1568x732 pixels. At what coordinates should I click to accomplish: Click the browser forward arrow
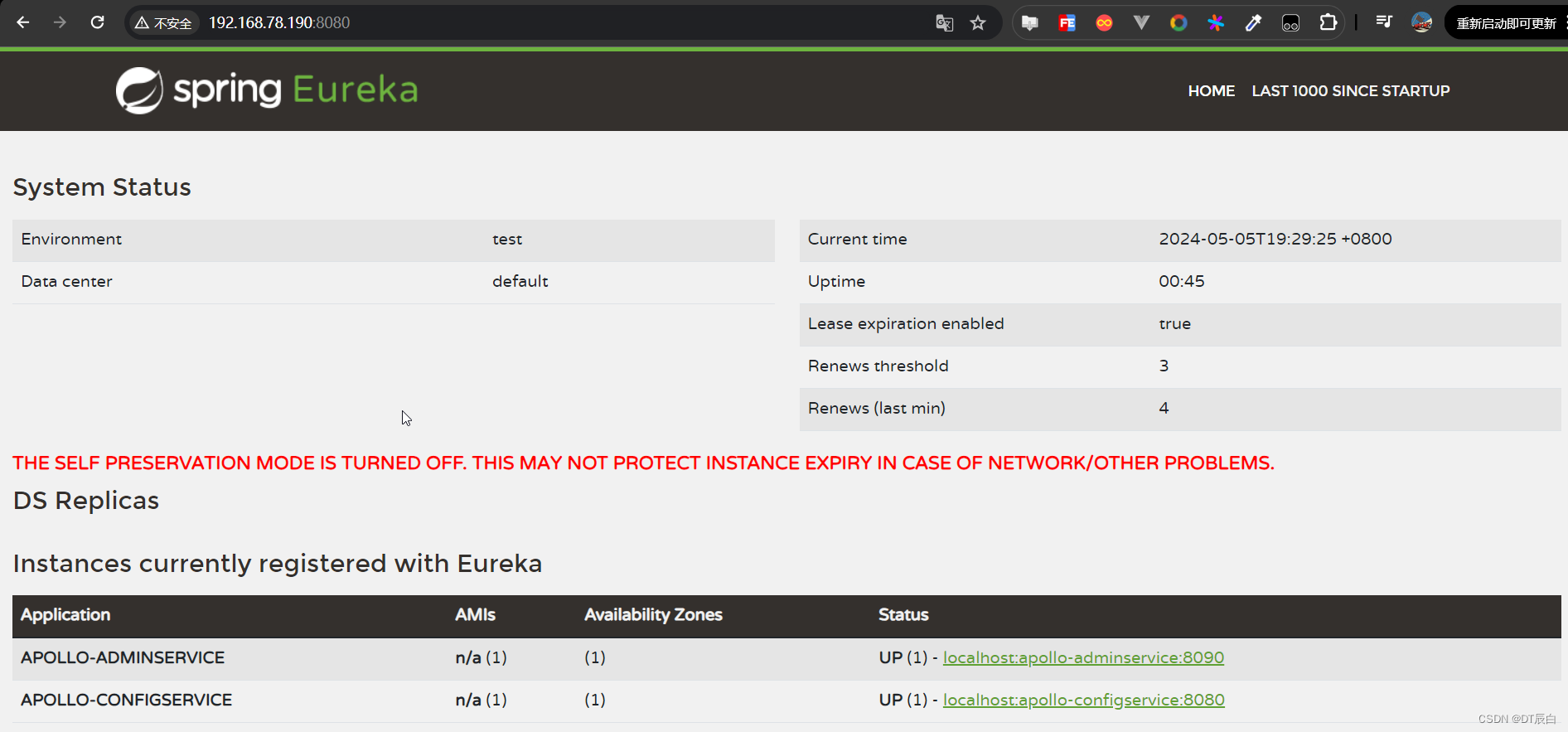coord(60,22)
